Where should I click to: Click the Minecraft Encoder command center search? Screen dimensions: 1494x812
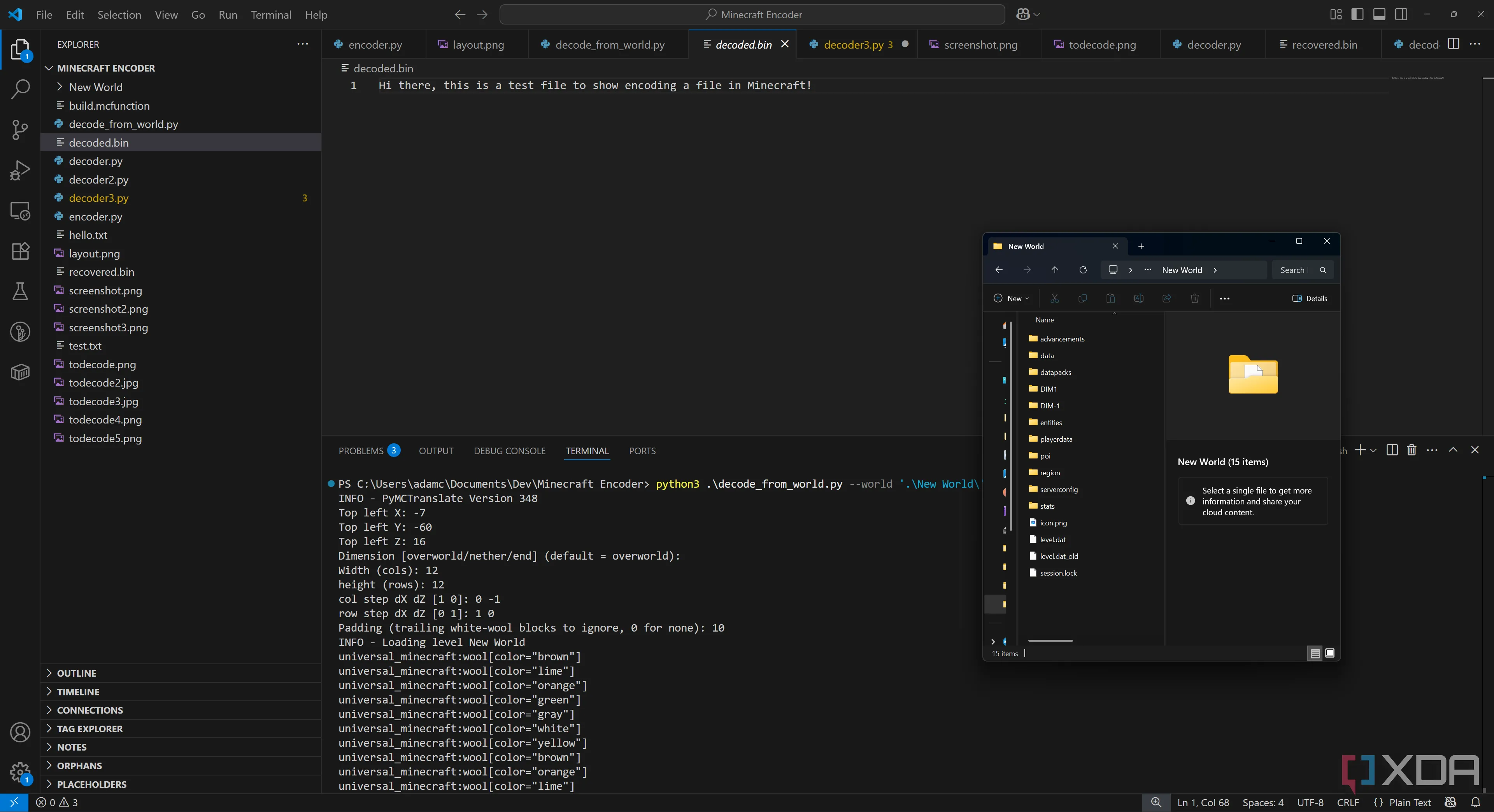pyautogui.click(x=752, y=14)
